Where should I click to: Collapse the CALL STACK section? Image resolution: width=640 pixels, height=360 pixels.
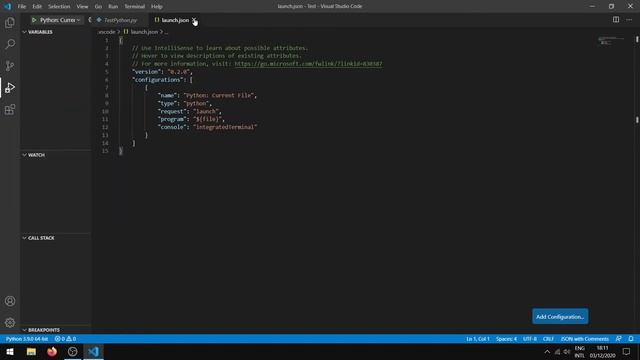point(56,238)
